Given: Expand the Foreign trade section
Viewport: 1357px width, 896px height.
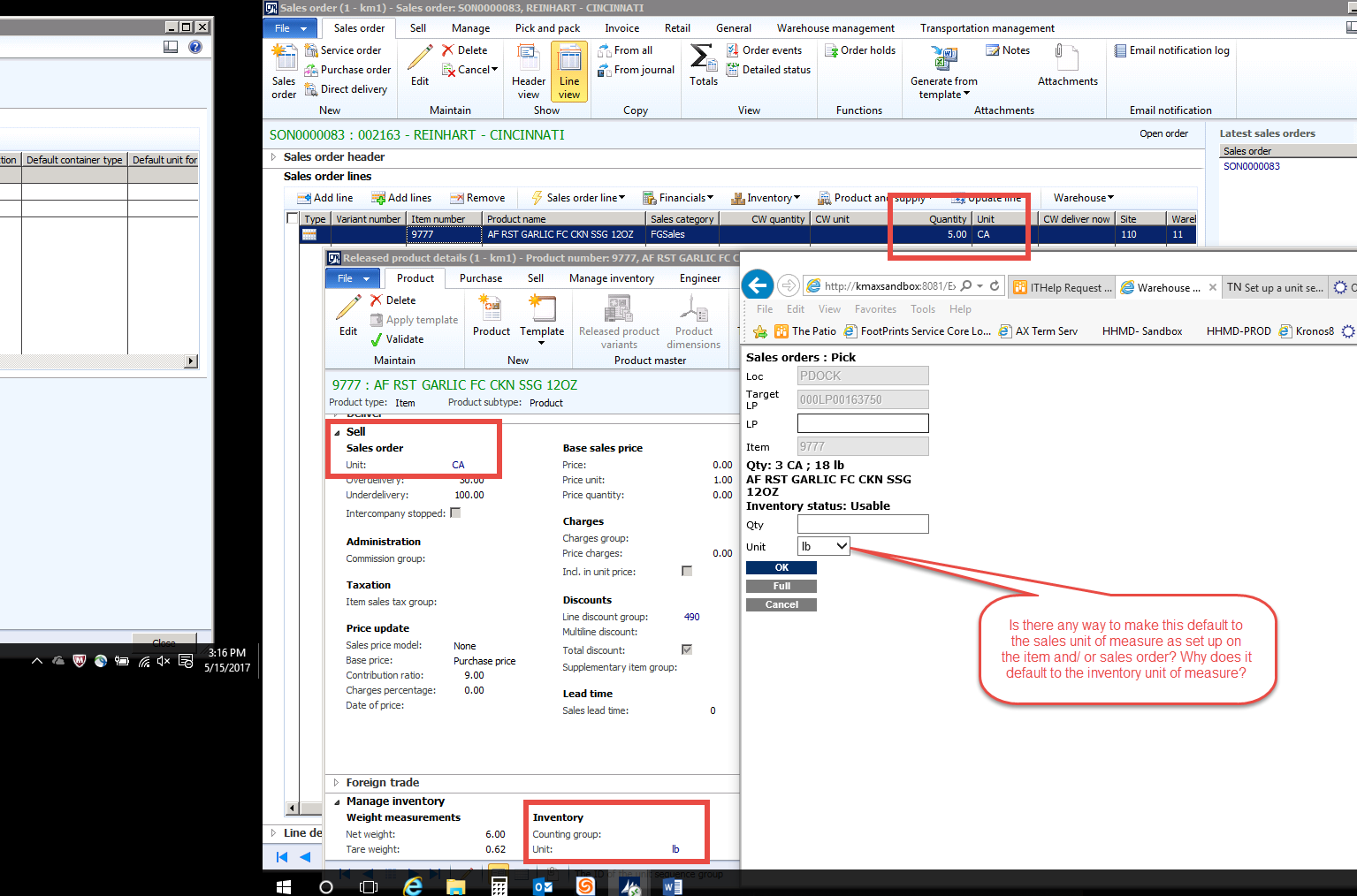Looking at the screenshot, I should 337,783.
